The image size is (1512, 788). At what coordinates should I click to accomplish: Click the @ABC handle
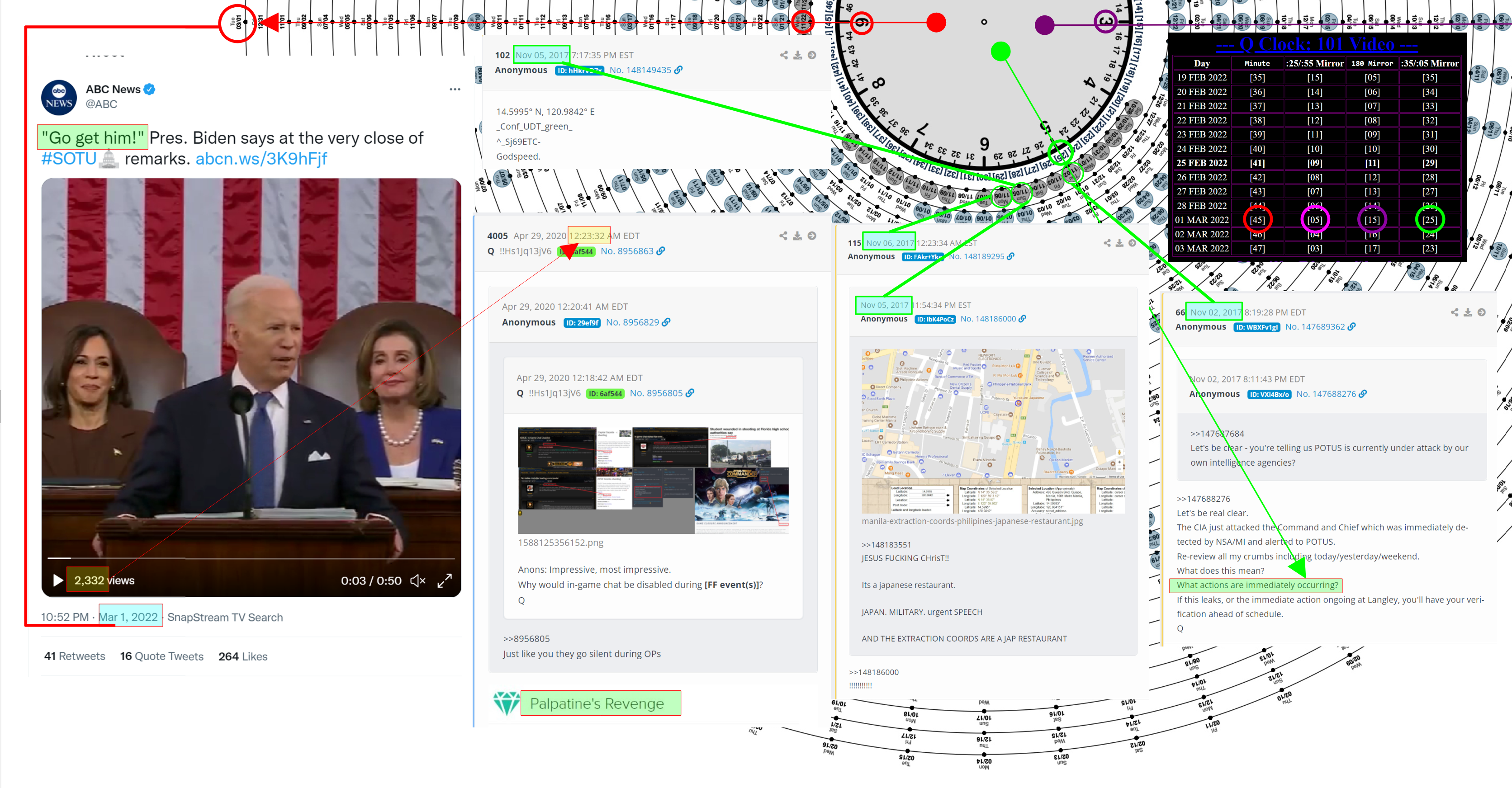click(102, 104)
